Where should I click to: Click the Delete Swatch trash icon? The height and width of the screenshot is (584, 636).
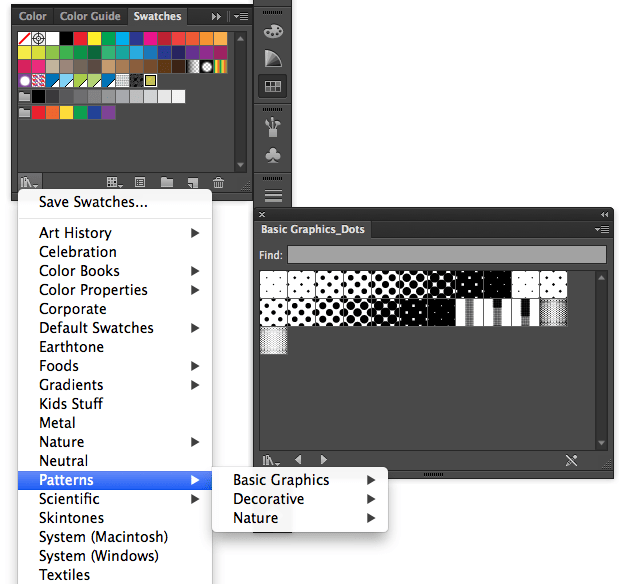(218, 182)
